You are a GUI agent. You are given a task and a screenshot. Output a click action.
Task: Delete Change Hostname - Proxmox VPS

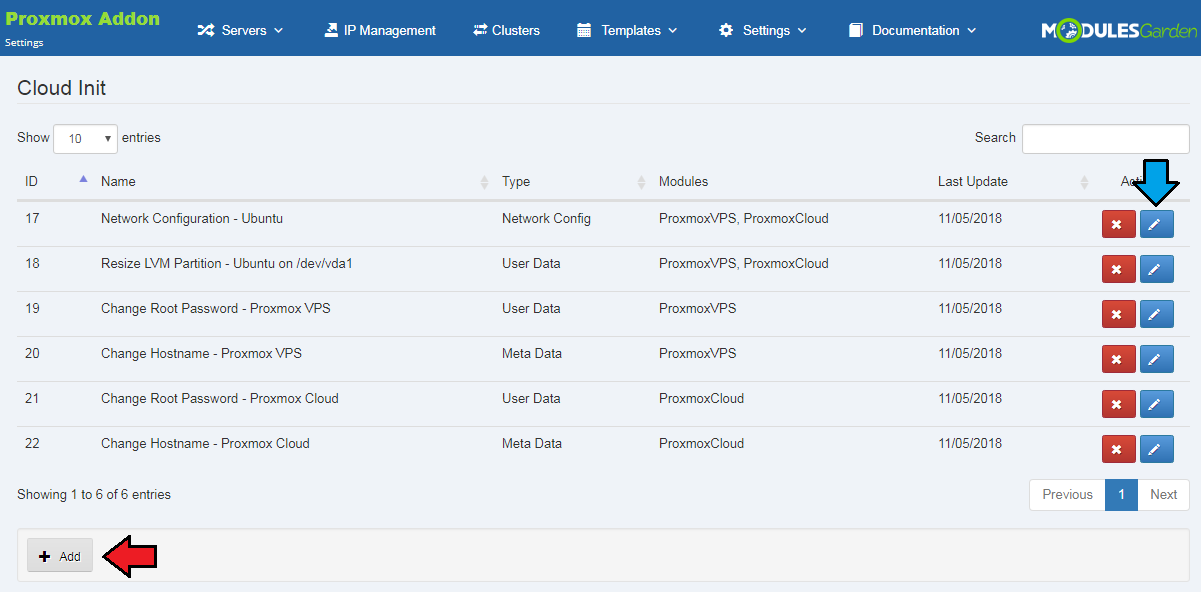click(x=1117, y=359)
